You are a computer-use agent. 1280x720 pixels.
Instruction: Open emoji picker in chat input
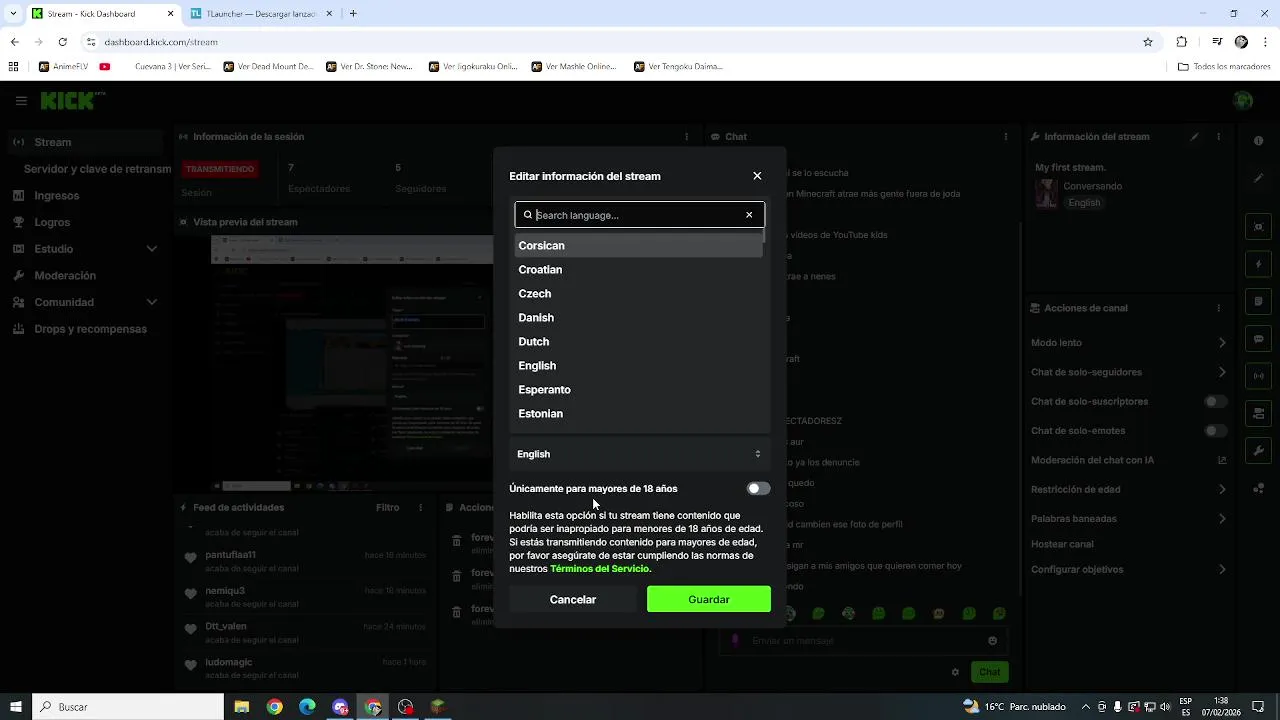coord(992,641)
